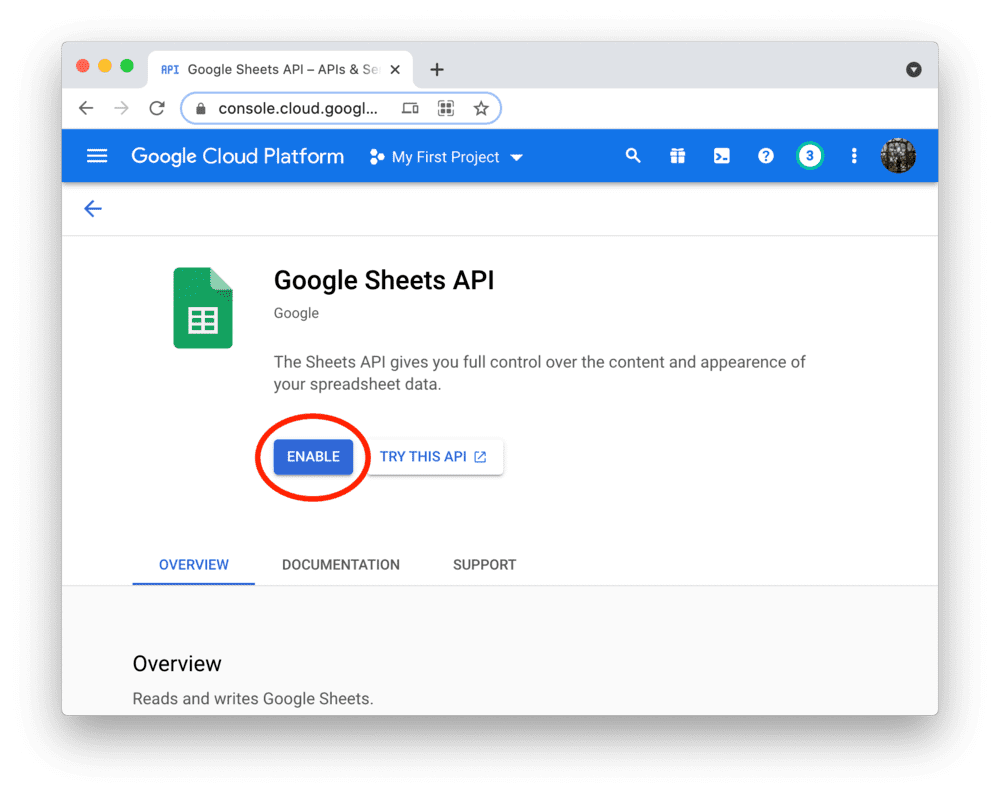
Task: Switch to the DOCUMENTATION tab
Action: coord(340,564)
